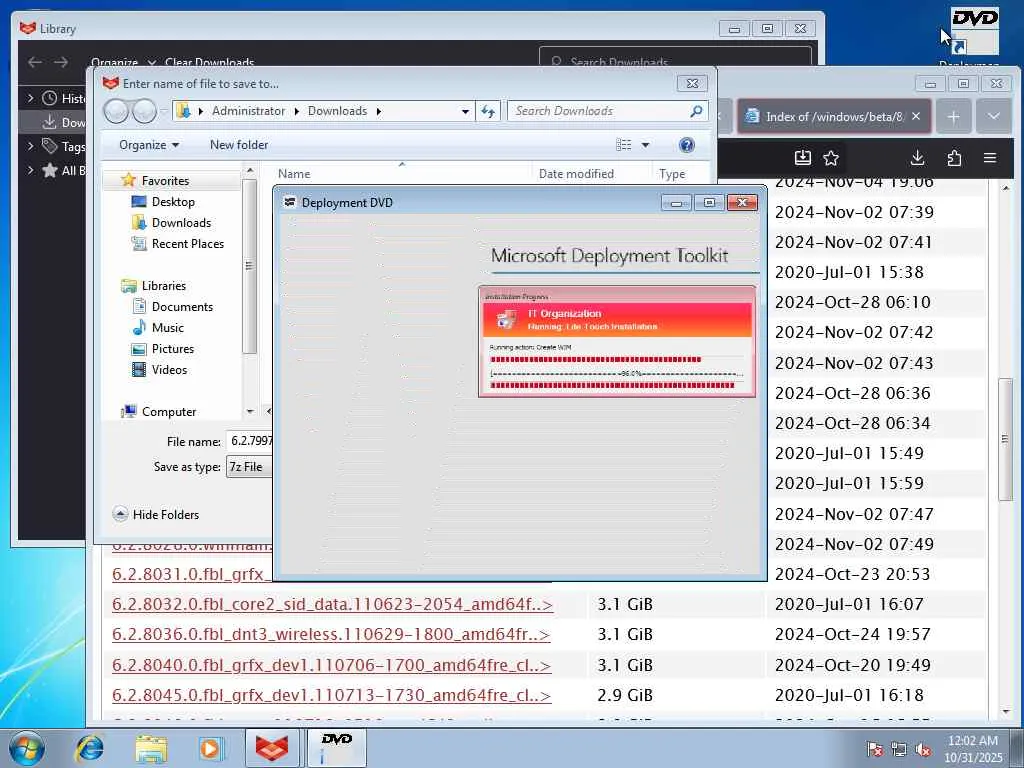Open Videos library
Viewport: 1024px width, 768px height.
point(169,369)
